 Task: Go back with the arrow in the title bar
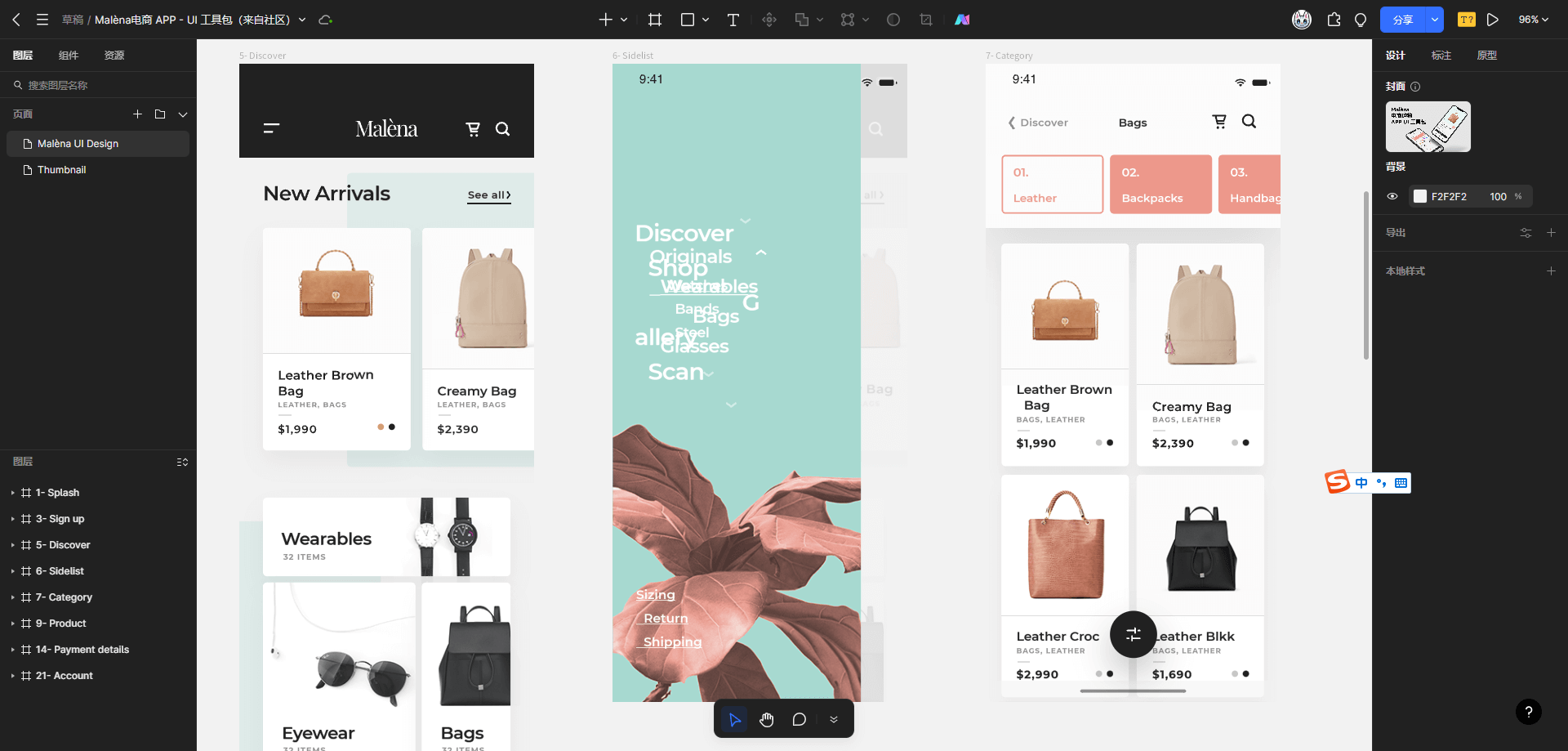[x=16, y=20]
